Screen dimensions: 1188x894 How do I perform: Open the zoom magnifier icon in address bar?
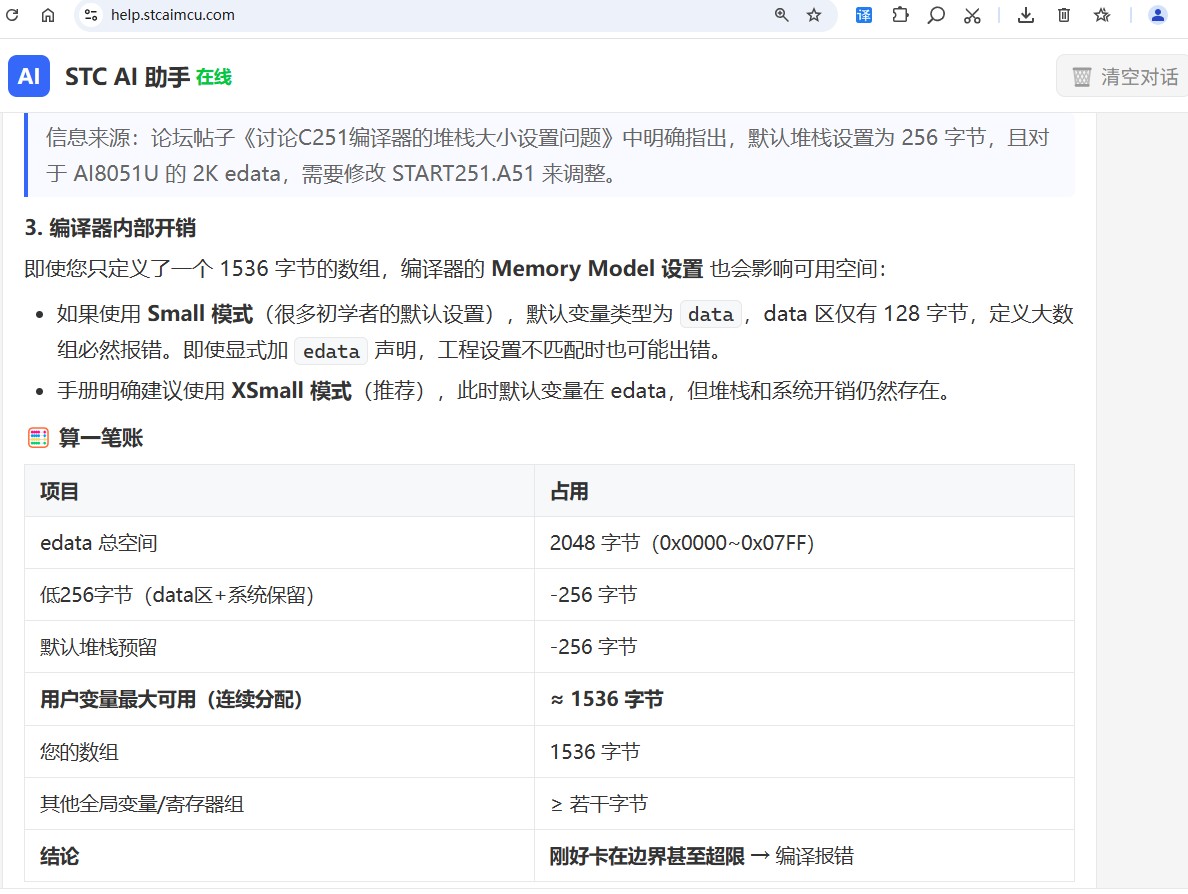[782, 15]
